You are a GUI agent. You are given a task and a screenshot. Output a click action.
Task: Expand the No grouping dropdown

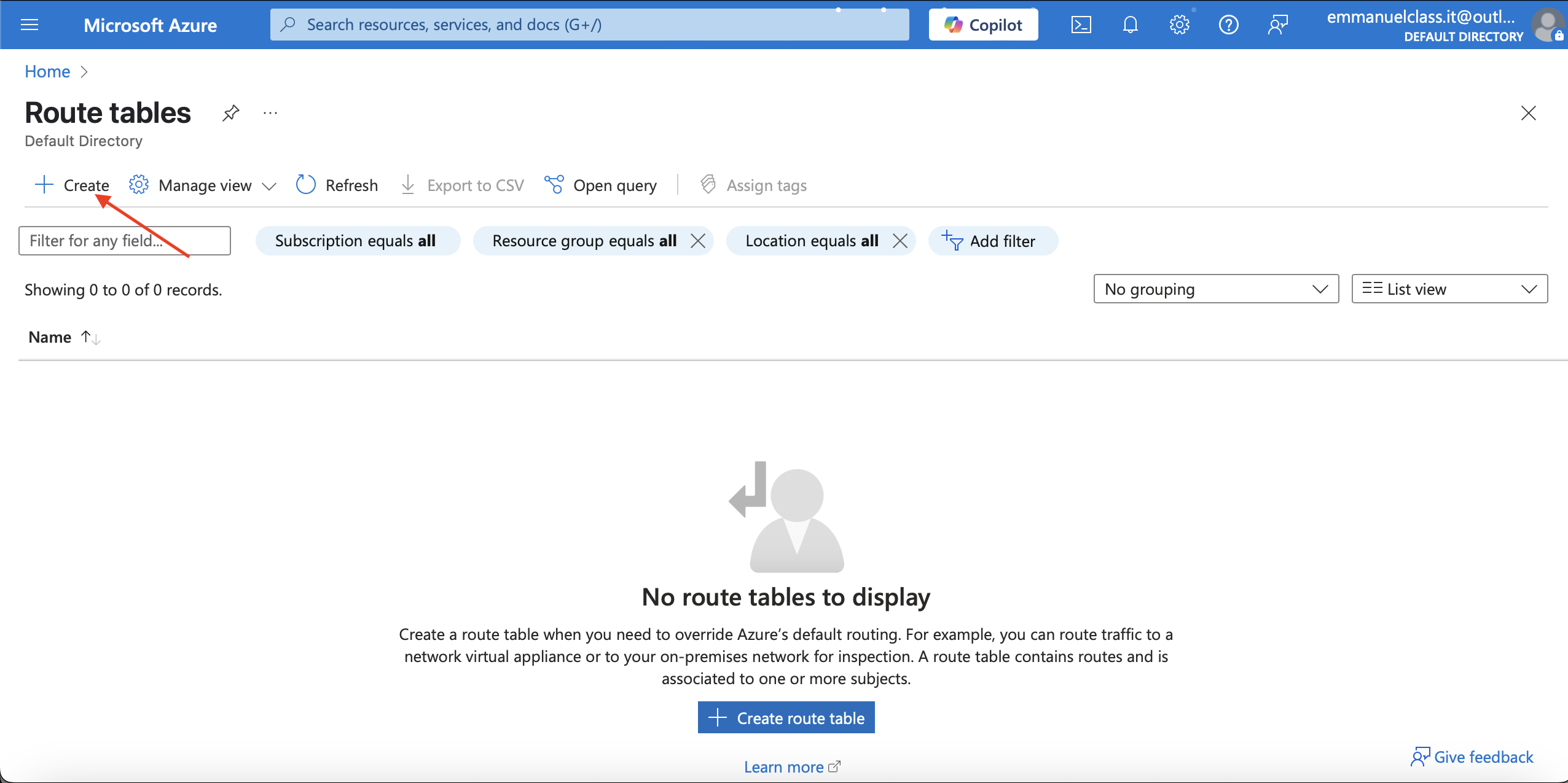[x=1216, y=289]
